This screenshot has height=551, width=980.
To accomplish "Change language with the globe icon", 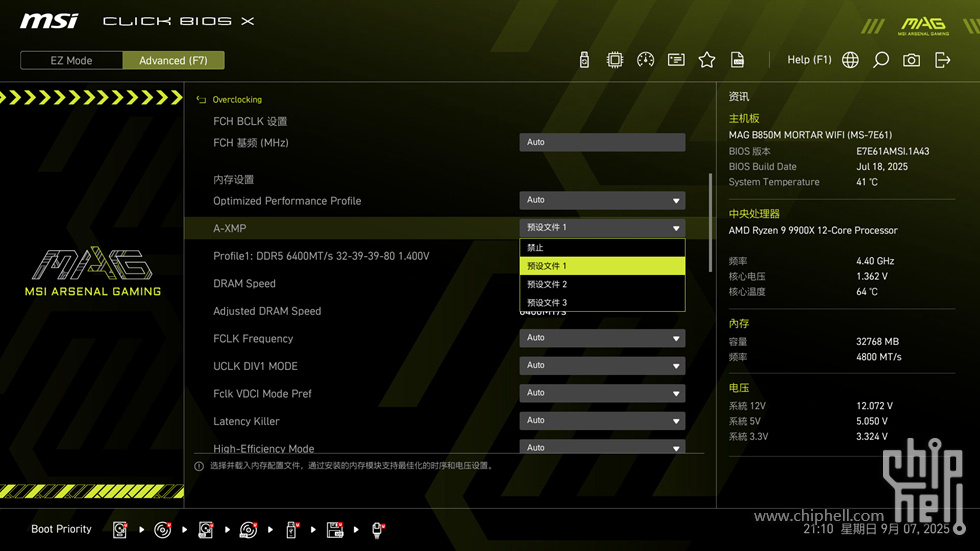I will 850,60.
